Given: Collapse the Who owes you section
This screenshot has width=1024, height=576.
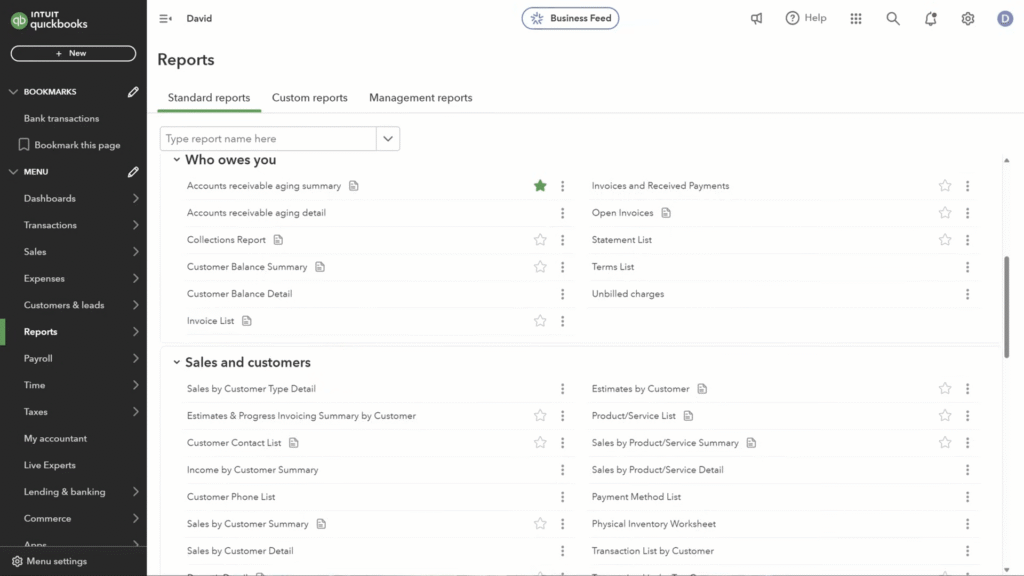Looking at the screenshot, I should coord(177,160).
